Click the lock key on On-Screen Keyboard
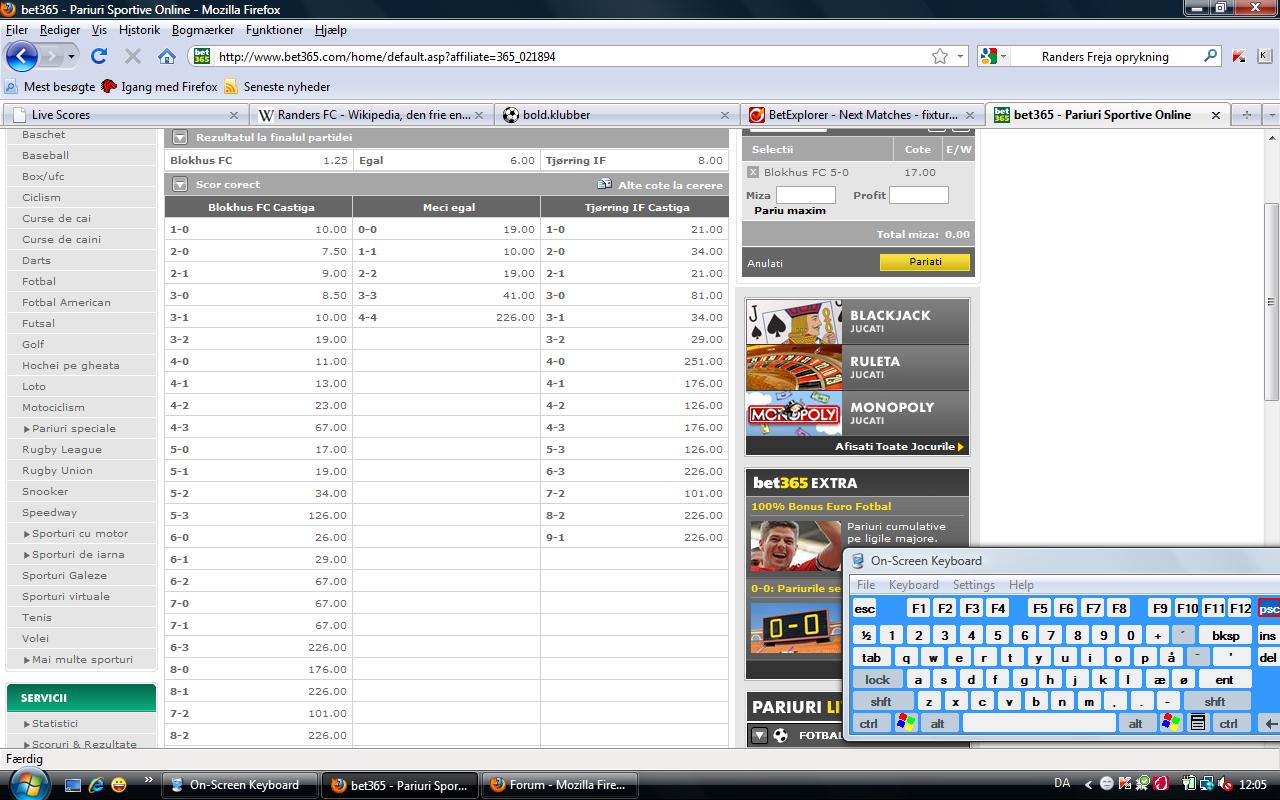The width and height of the screenshot is (1280, 800). [x=878, y=680]
